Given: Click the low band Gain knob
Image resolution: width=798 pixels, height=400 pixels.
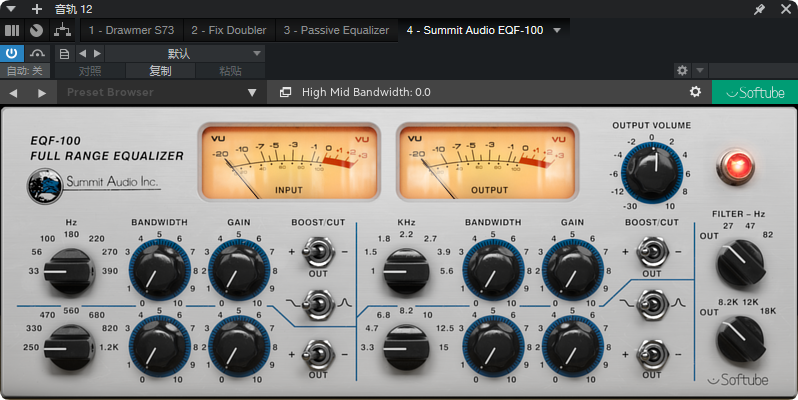Looking at the screenshot, I should [x=239, y=270].
